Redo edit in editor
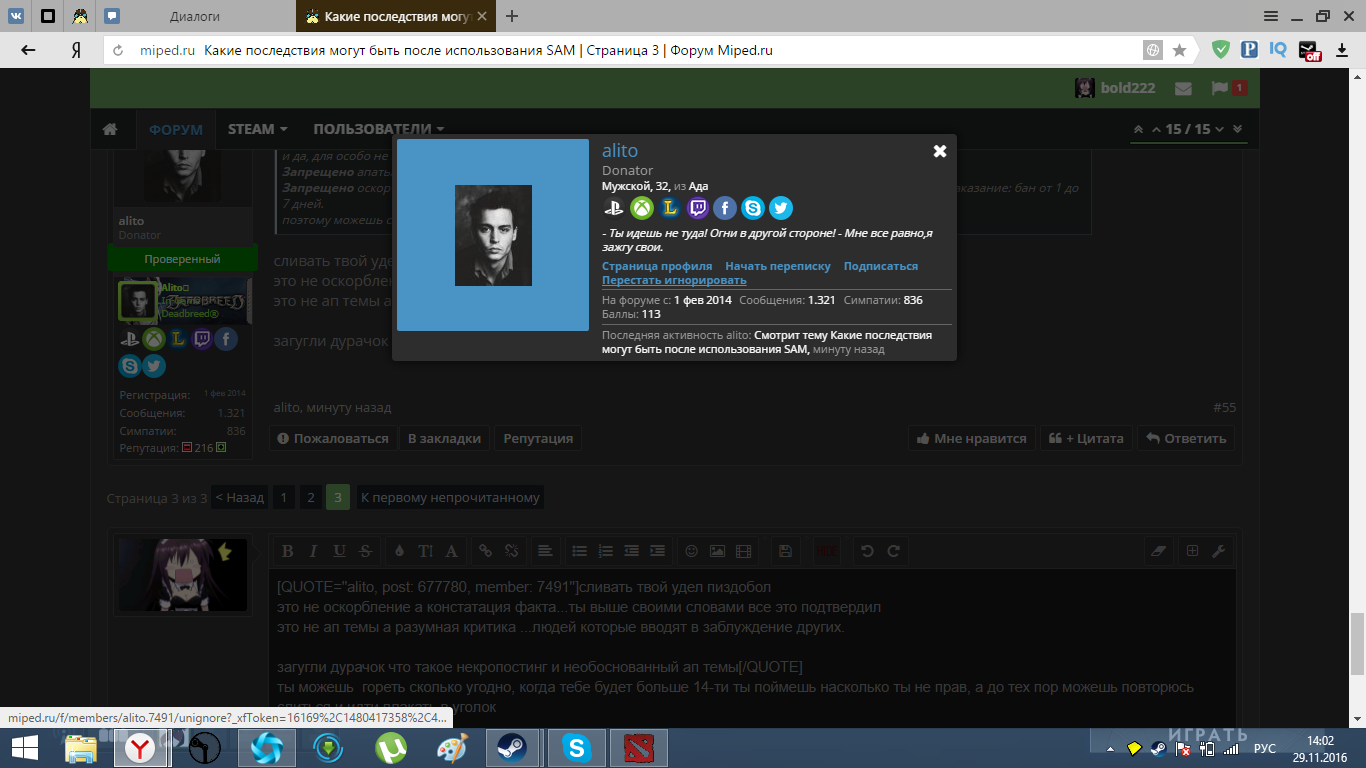1366x768 pixels. 893,551
